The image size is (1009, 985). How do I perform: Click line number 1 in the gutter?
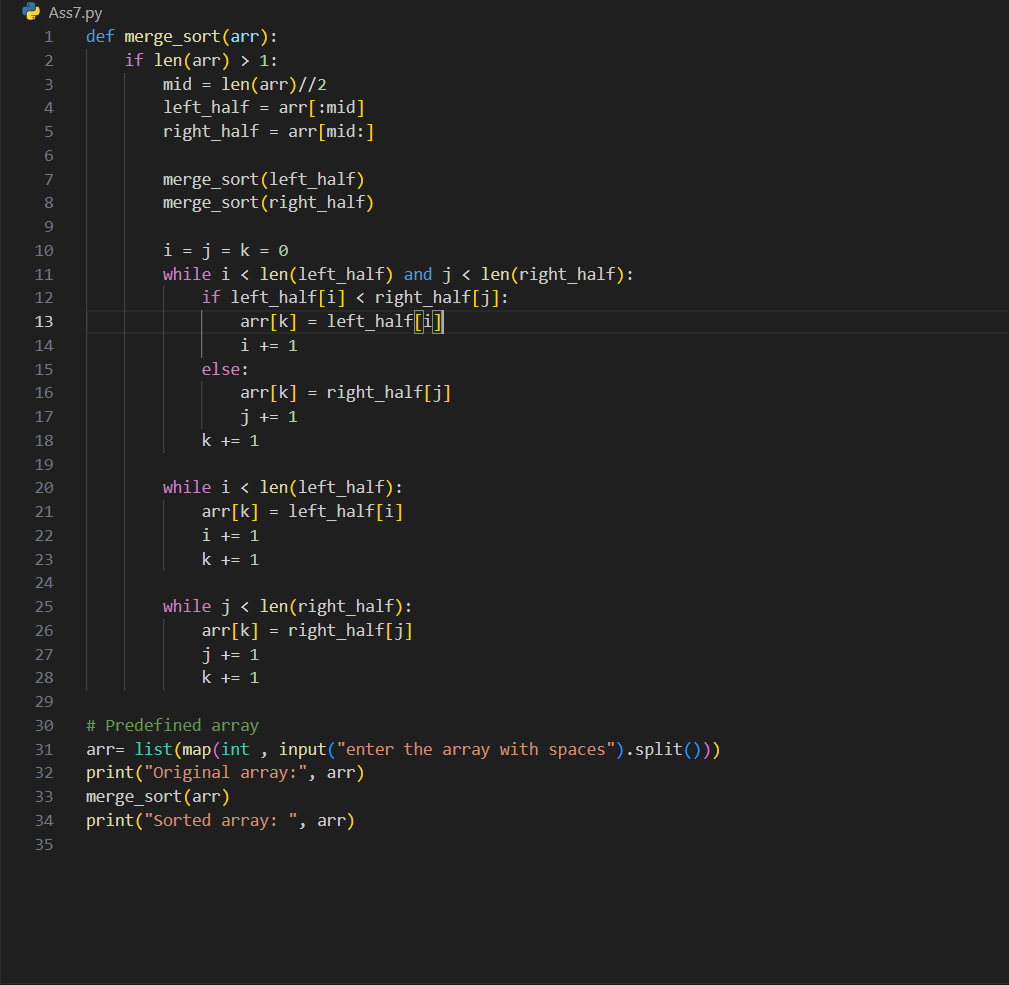[x=48, y=36]
